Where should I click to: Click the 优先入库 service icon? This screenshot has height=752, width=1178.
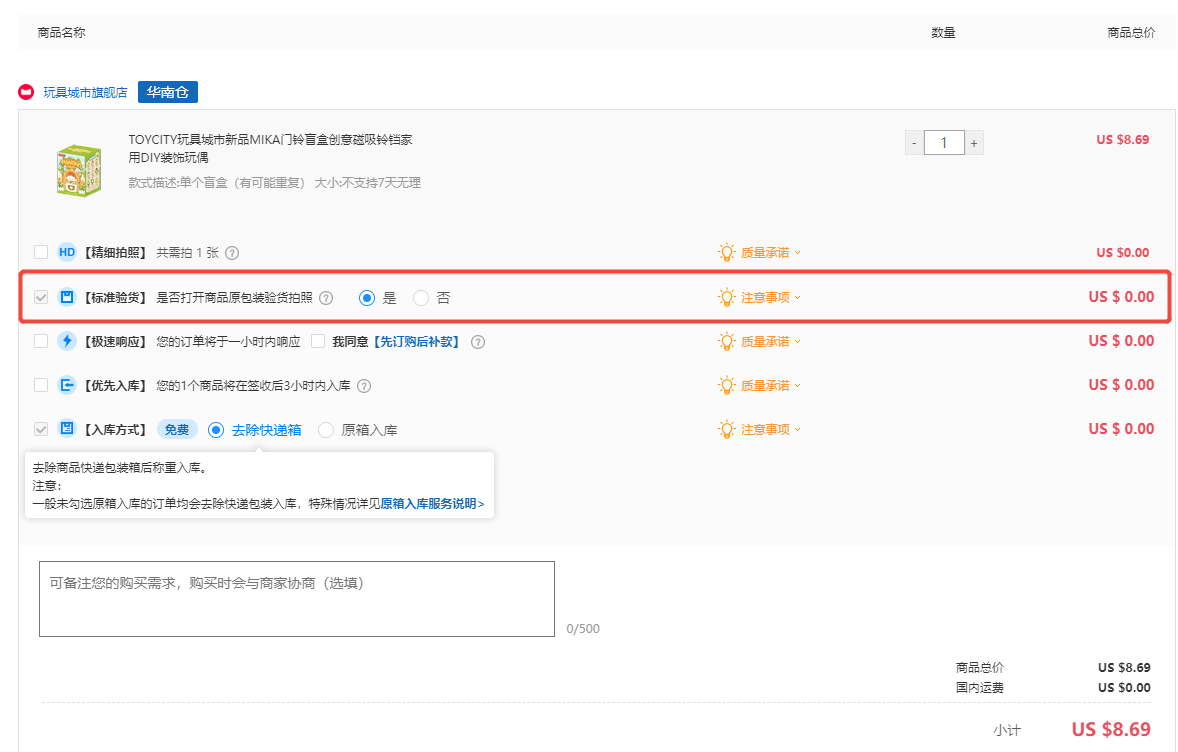click(66, 385)
